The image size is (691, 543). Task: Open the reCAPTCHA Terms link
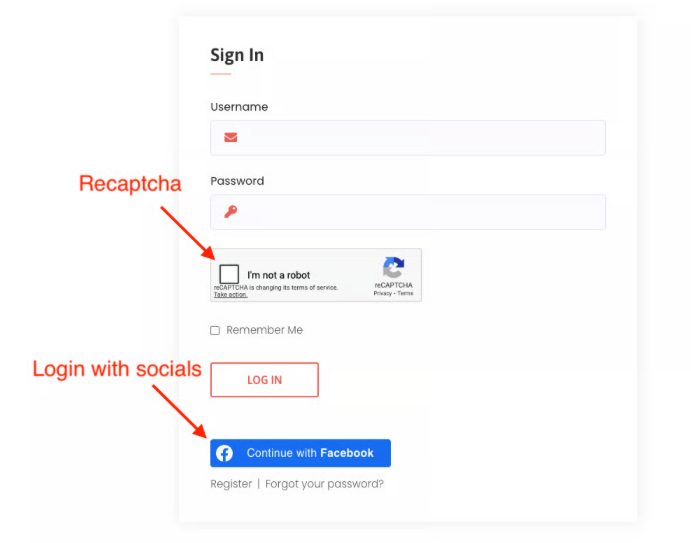(405, 294)
